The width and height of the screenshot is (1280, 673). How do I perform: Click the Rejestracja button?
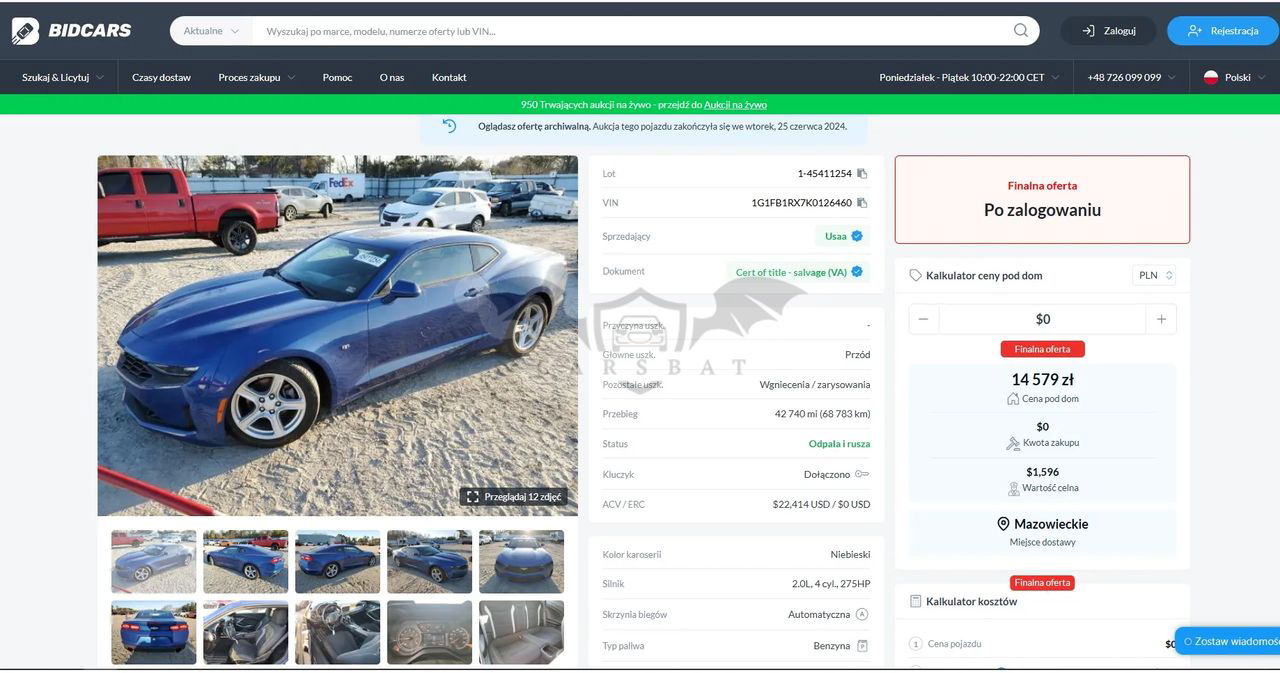(x=1222, y=31)
